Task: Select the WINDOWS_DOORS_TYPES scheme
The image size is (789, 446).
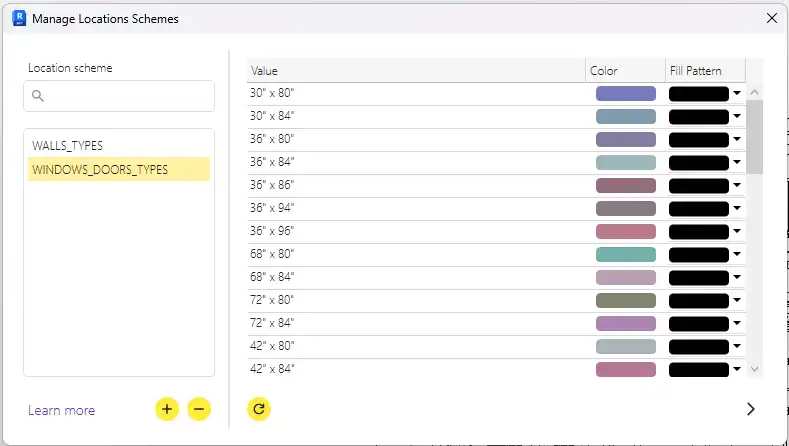Action: [x=100, y=170]
